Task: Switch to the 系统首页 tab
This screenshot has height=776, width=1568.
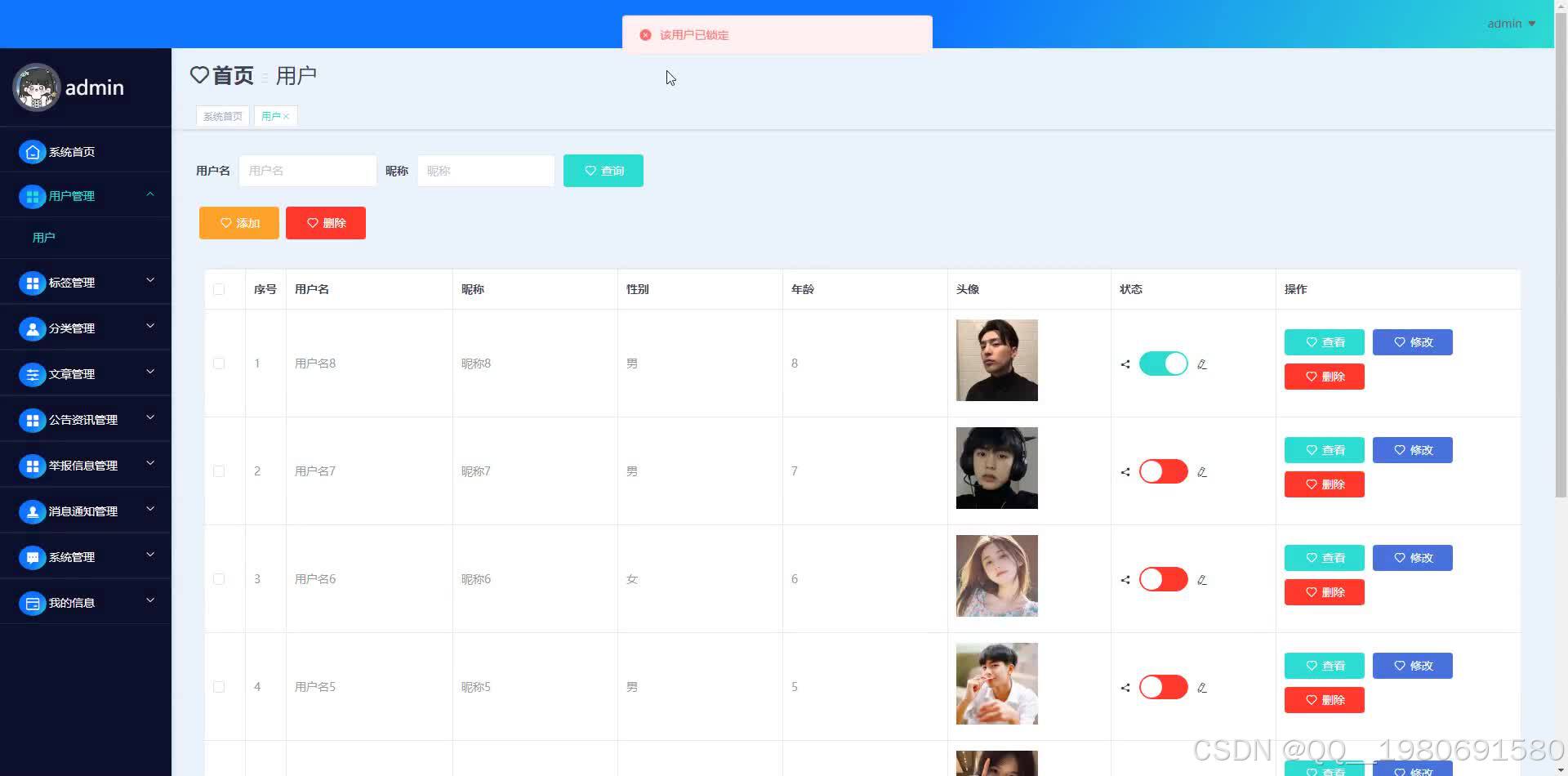Action: coord(222,117)
